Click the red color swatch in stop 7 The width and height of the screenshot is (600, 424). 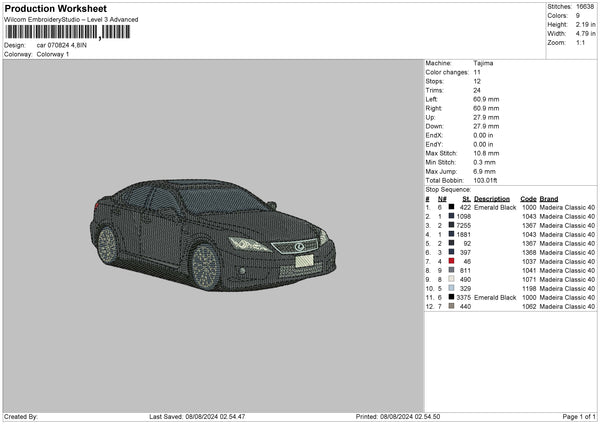[x=451, y=261]
